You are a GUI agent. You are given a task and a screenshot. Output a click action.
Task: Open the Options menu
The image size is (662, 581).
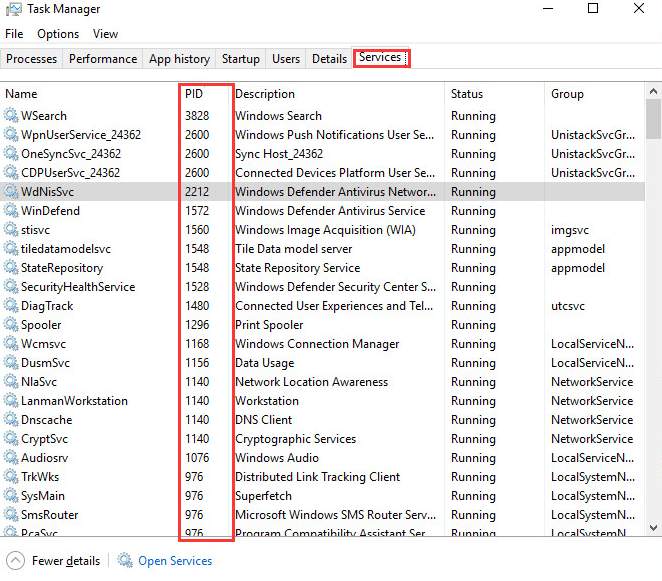(x=58, y=34)
